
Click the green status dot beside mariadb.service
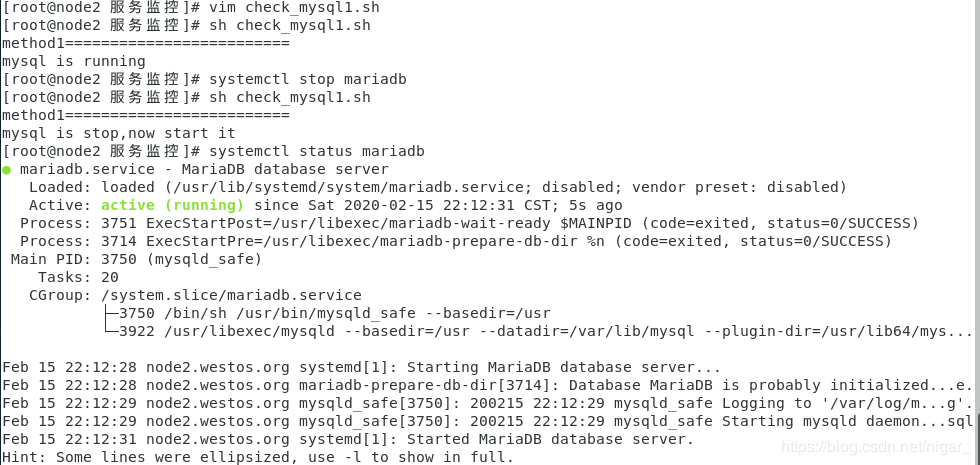coord(7,170)
